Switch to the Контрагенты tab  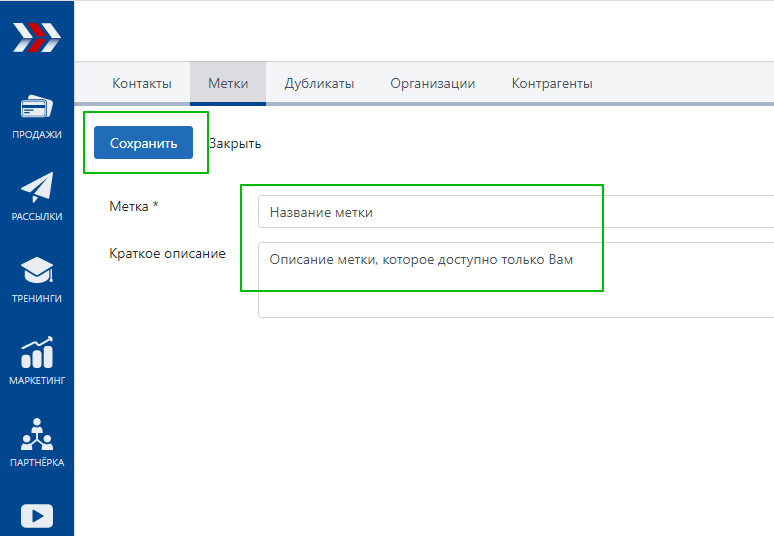coord(552,84)
